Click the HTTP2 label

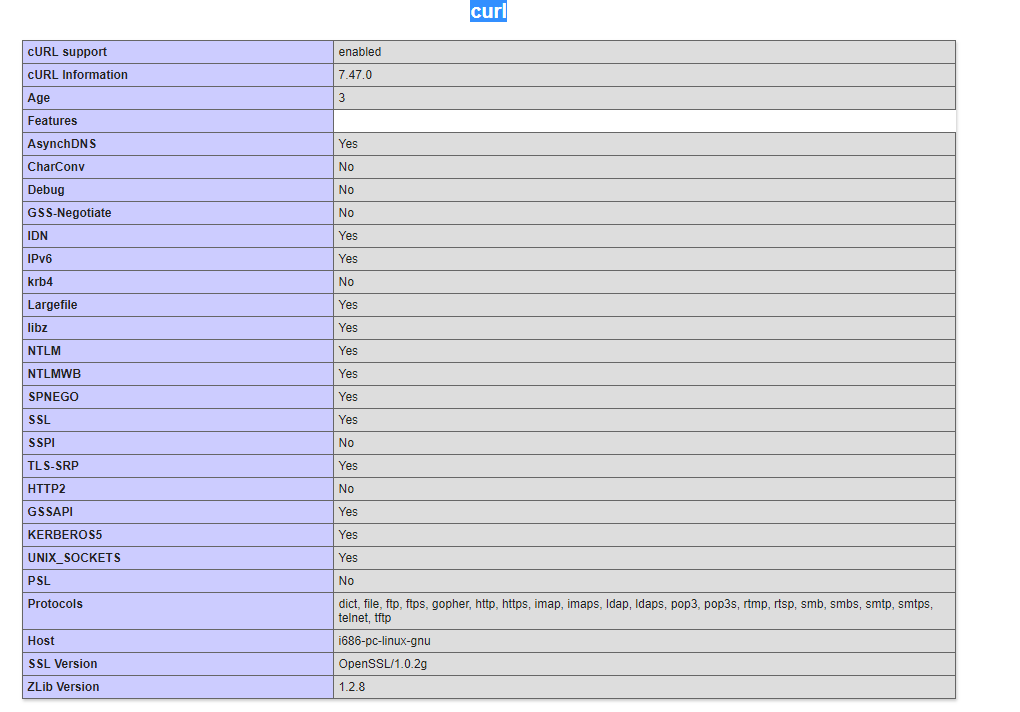point(46,489)
